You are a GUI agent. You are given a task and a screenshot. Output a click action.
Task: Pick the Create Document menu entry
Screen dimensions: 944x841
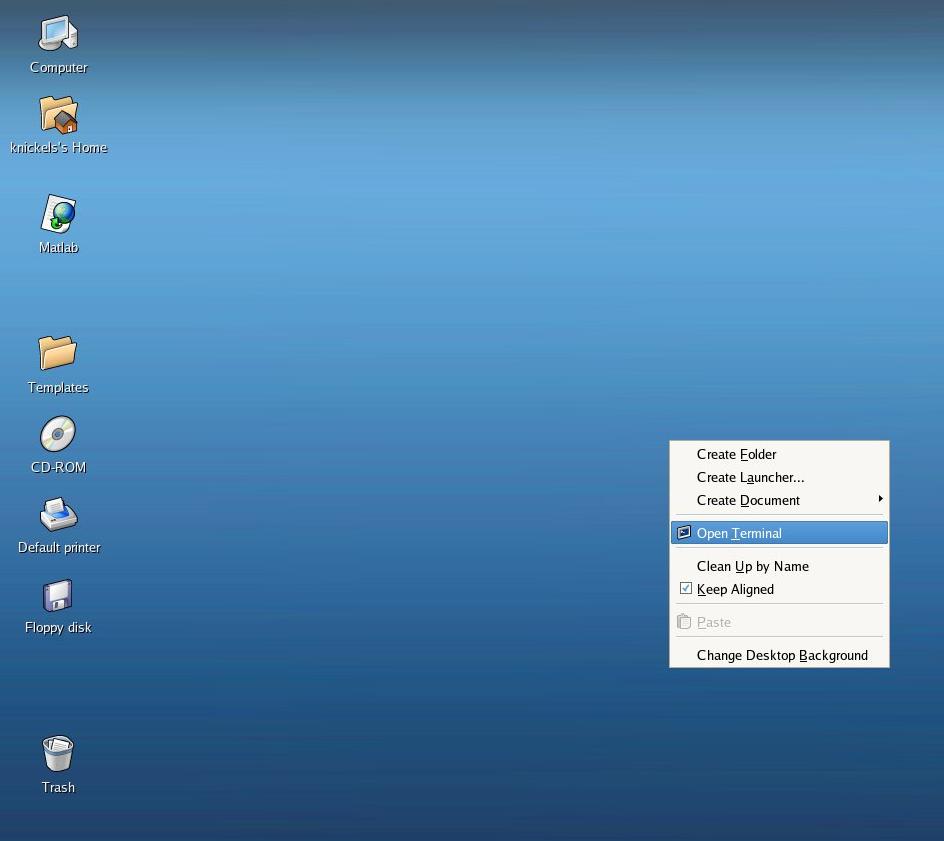779,500
